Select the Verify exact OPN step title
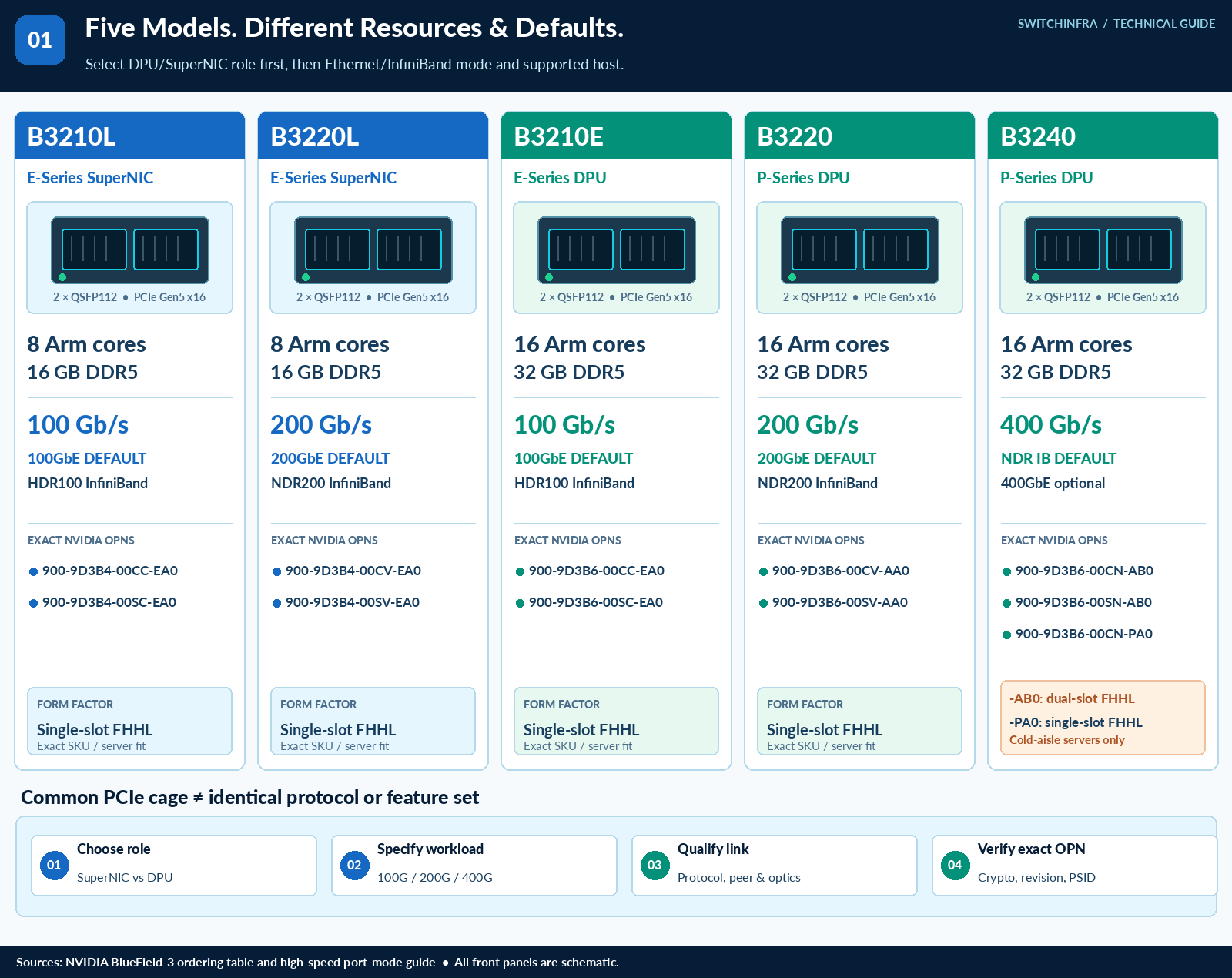This screenshot has width=1232, height=978. (x=1032, y=849)
